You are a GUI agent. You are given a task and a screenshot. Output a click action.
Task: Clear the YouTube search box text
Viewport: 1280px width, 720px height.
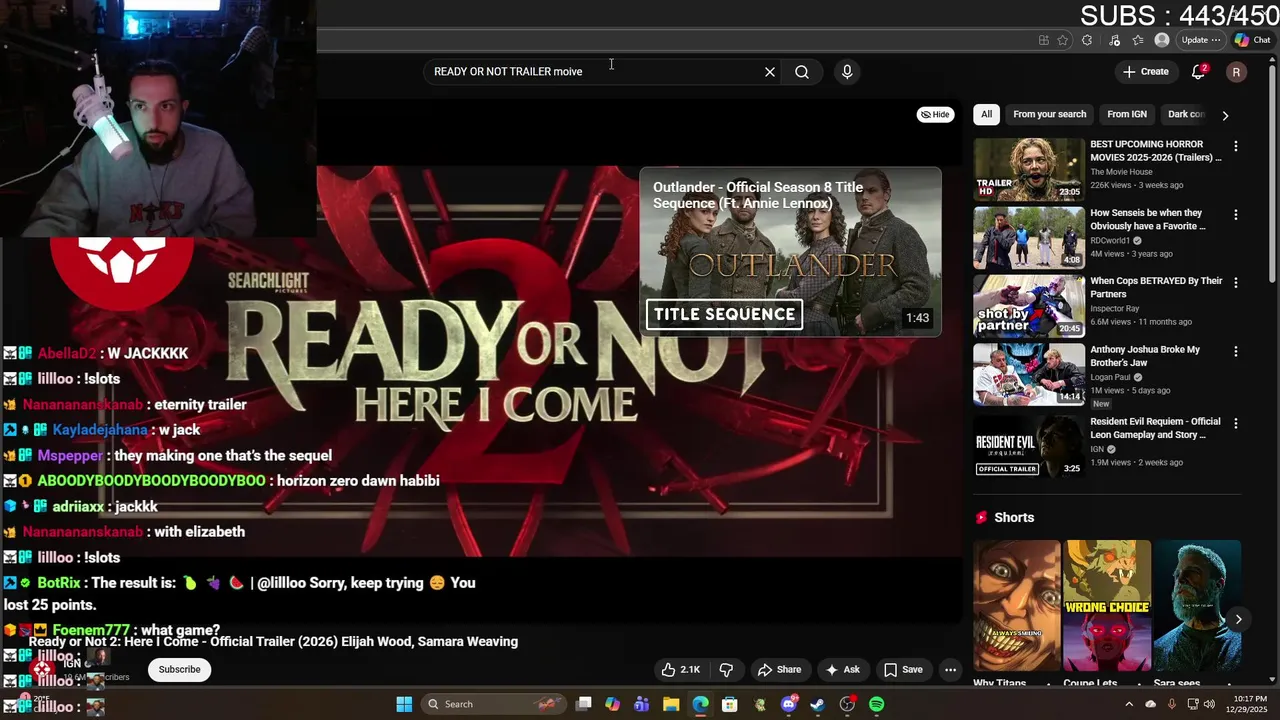770,72
